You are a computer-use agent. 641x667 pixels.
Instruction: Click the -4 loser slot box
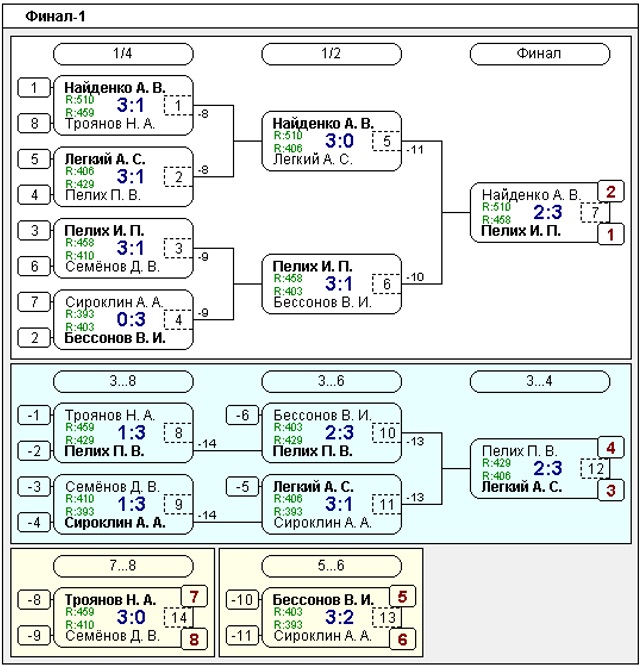pyautogui.click(x=34, y=522)
